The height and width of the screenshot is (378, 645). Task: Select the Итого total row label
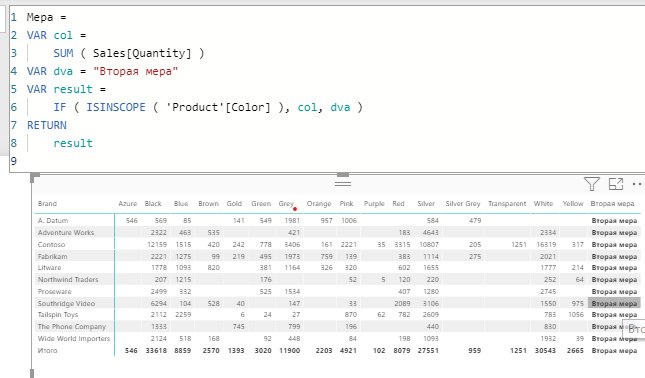(48, 350)
